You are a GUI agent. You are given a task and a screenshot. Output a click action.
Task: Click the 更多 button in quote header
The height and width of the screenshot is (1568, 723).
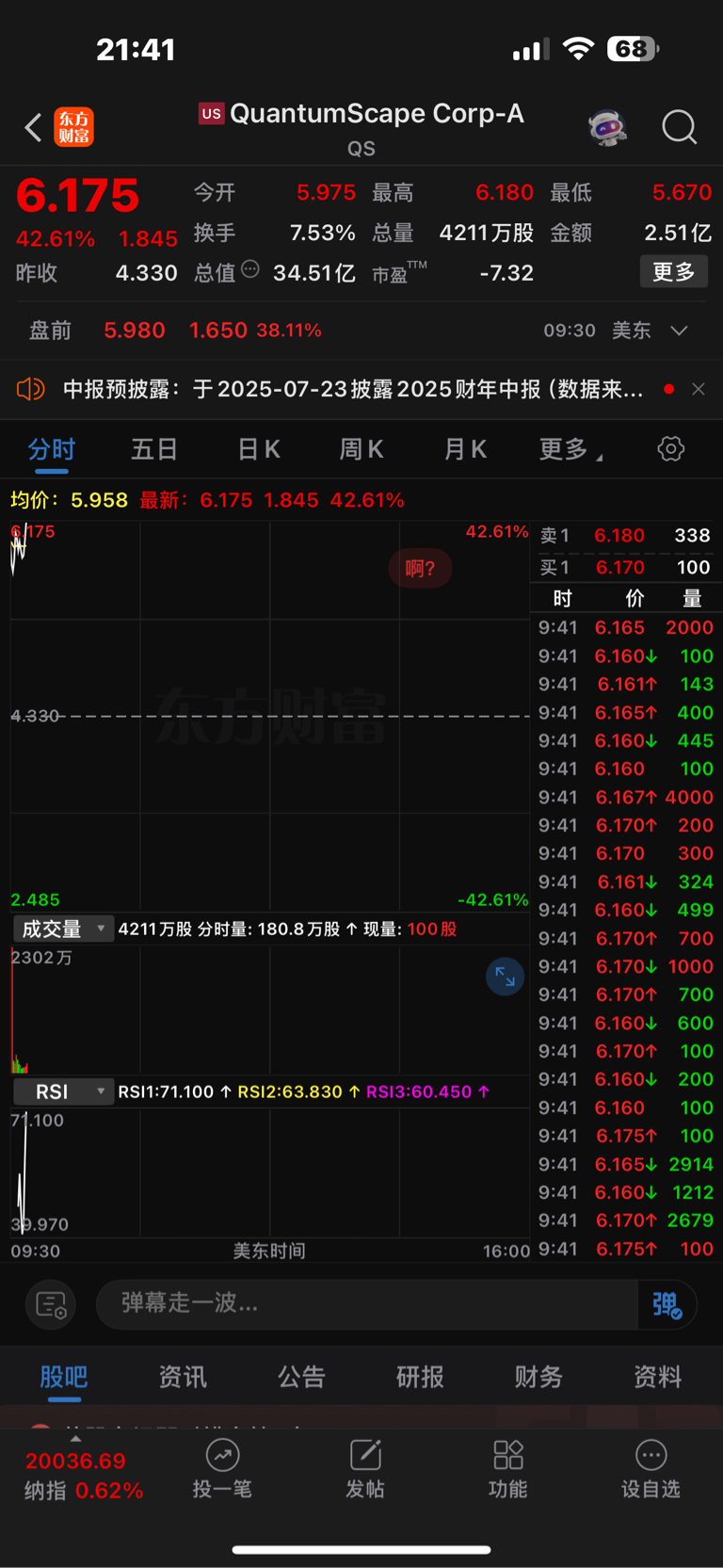click(x=674, y=272)
